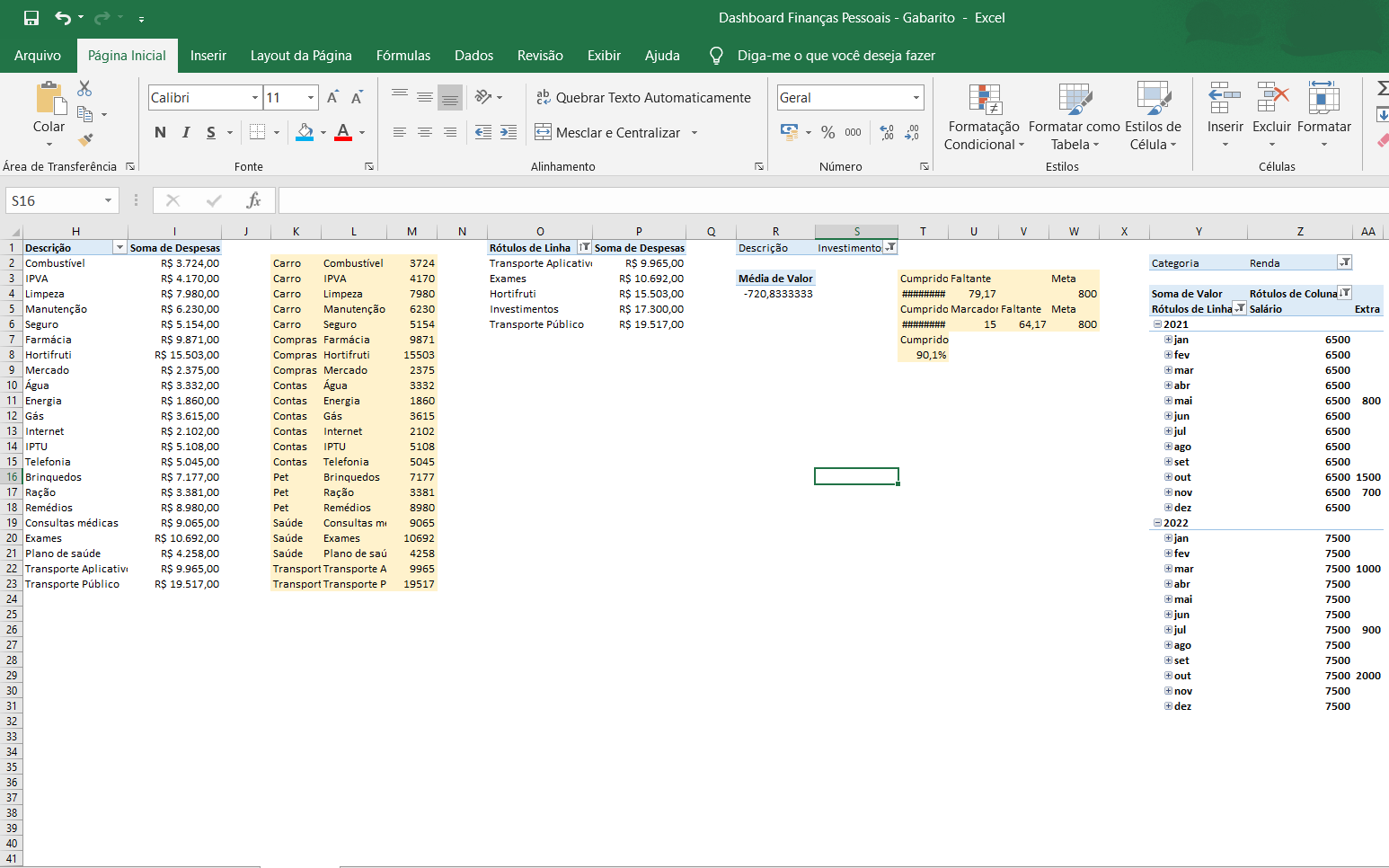Switch to Dados tab
1389x868 pixels.
pos(473,56)
